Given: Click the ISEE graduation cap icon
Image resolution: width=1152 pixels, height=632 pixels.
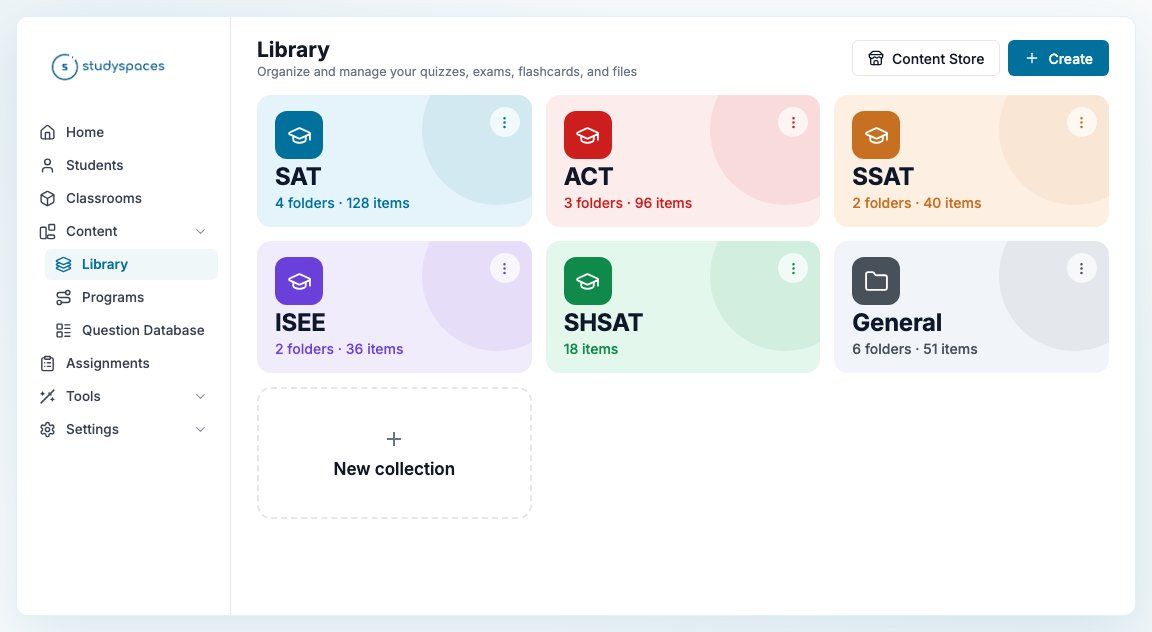Looking at the screenshot, I should pos(299,281).
